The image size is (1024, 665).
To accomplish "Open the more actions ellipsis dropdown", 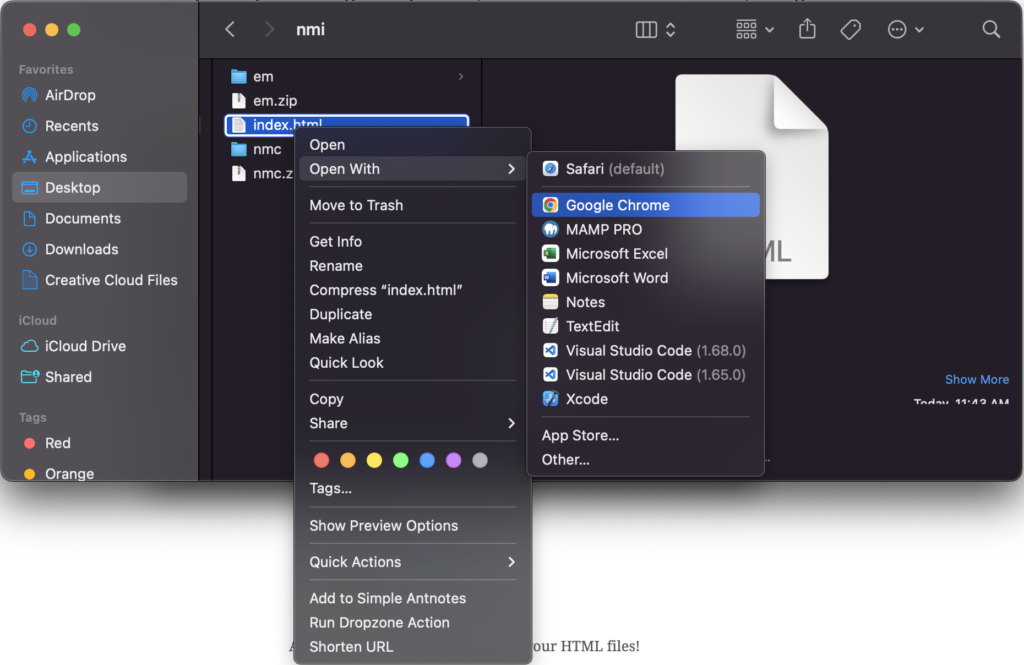I will (905, 30).
